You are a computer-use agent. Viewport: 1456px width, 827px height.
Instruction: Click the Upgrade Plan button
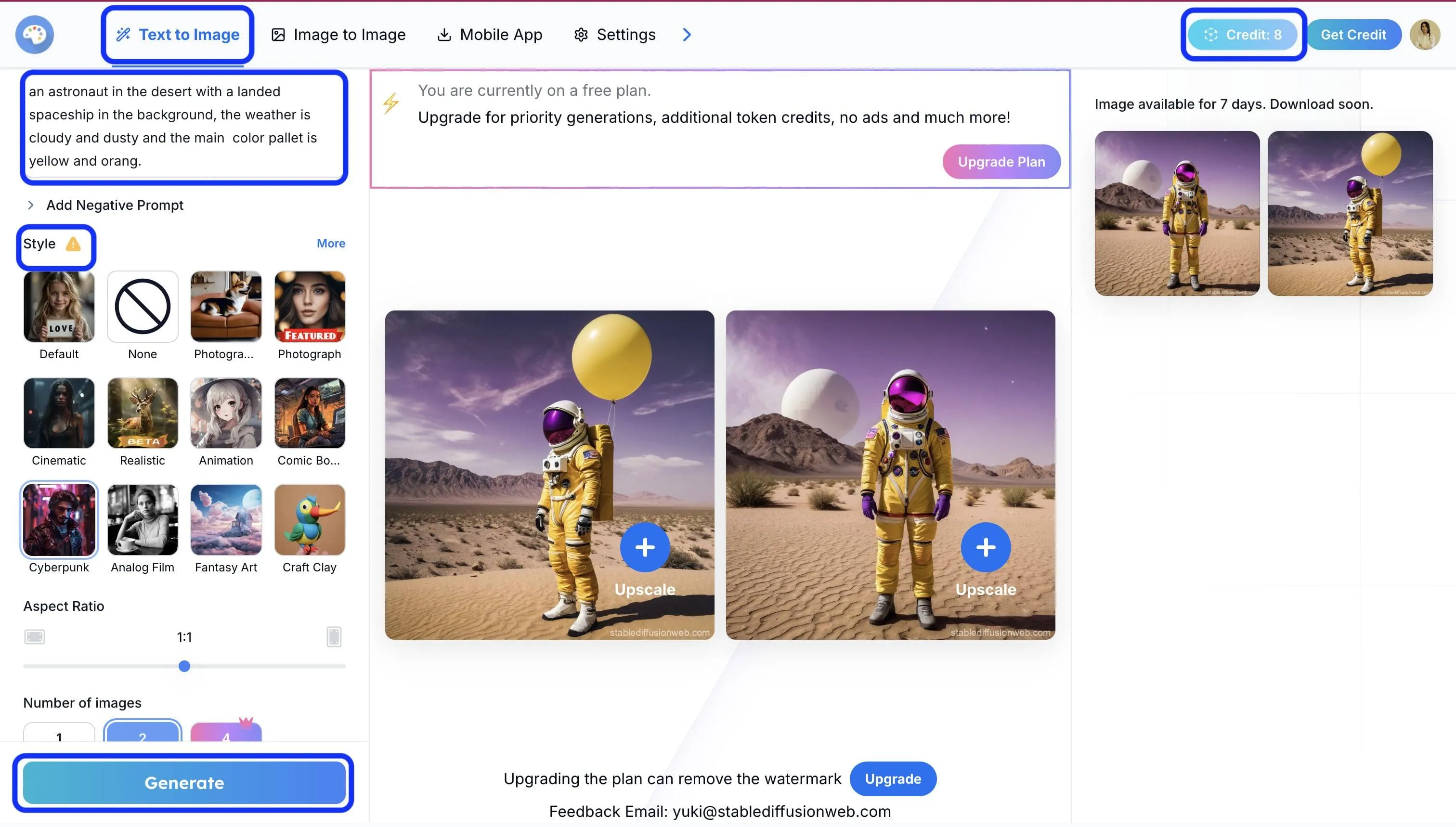(1001, 162)
